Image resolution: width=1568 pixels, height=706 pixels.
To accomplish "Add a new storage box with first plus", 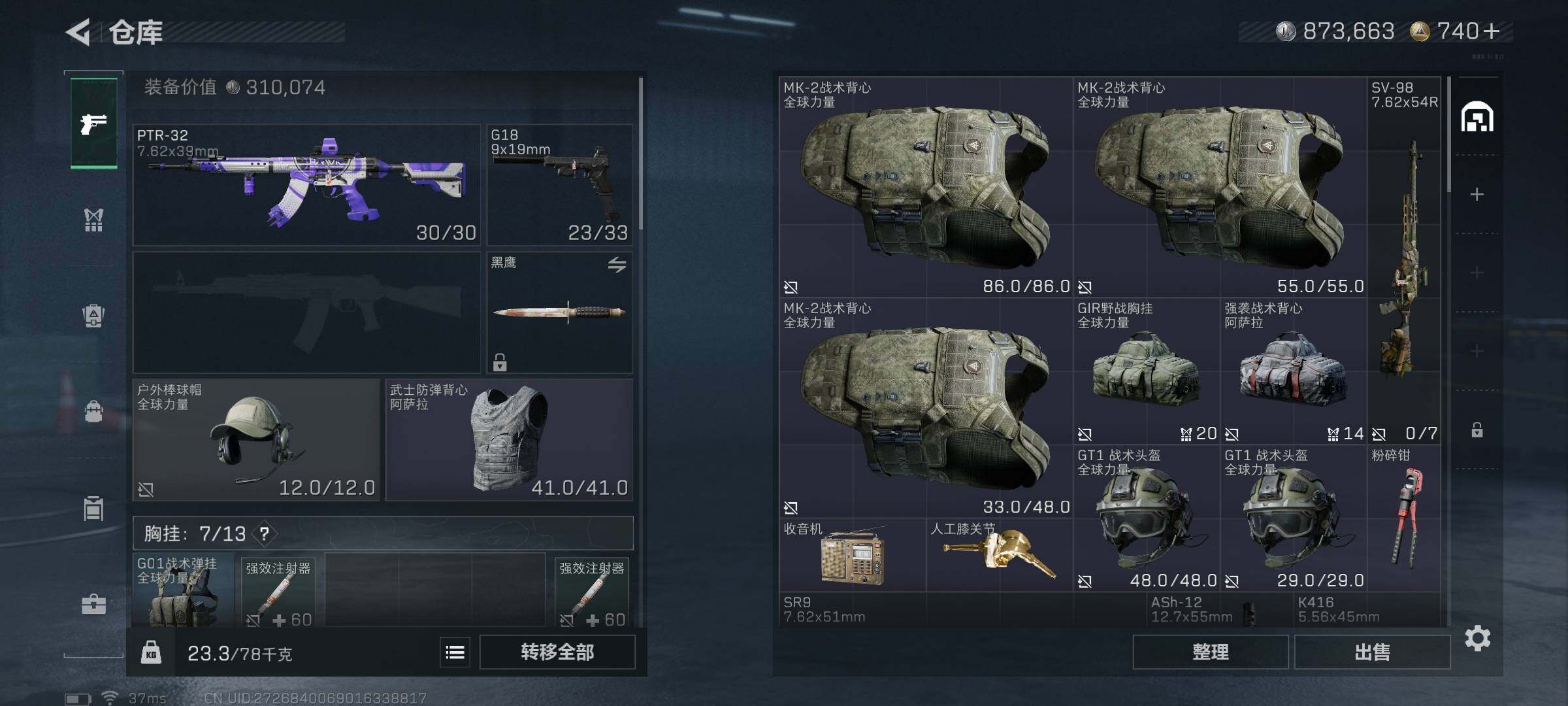I will point(1477,194).
